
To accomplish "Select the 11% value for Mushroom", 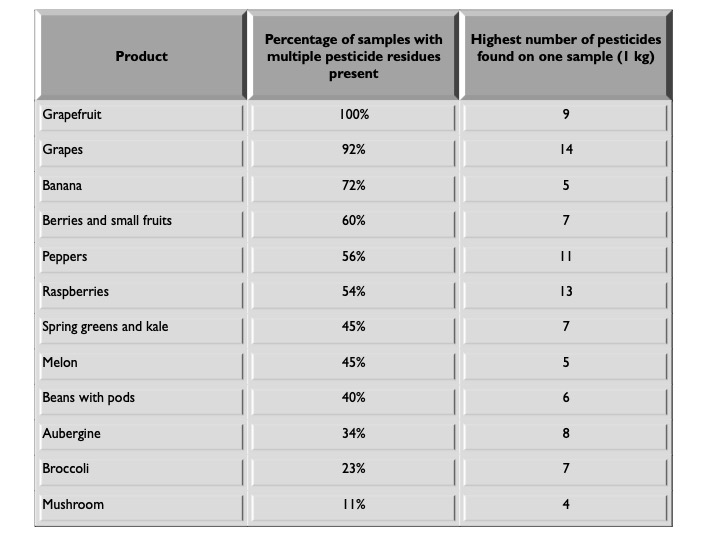I will point(353,505).
